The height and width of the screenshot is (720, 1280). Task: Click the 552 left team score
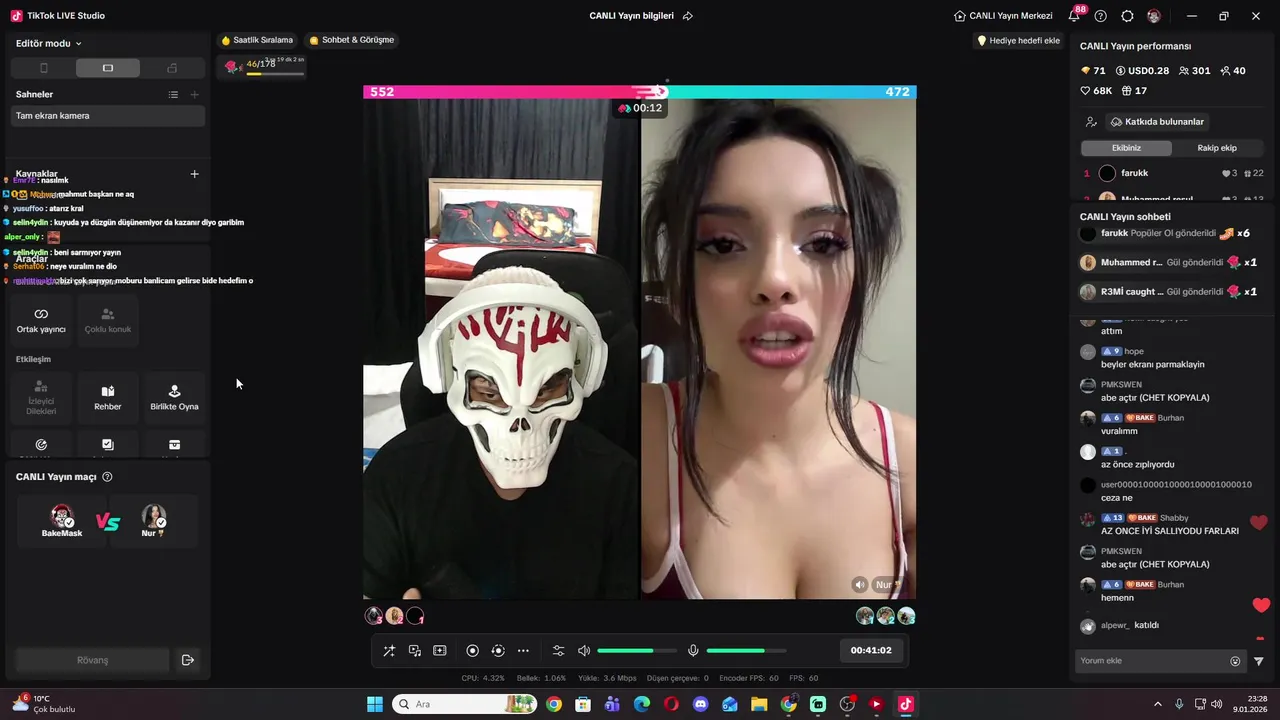pyautogui.click(x=382, y=92)
